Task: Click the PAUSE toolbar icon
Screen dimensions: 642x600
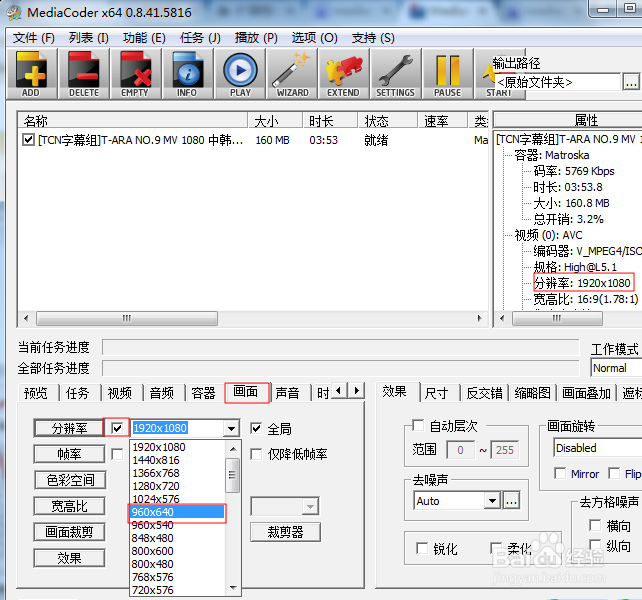Action: tap(447, 73)
